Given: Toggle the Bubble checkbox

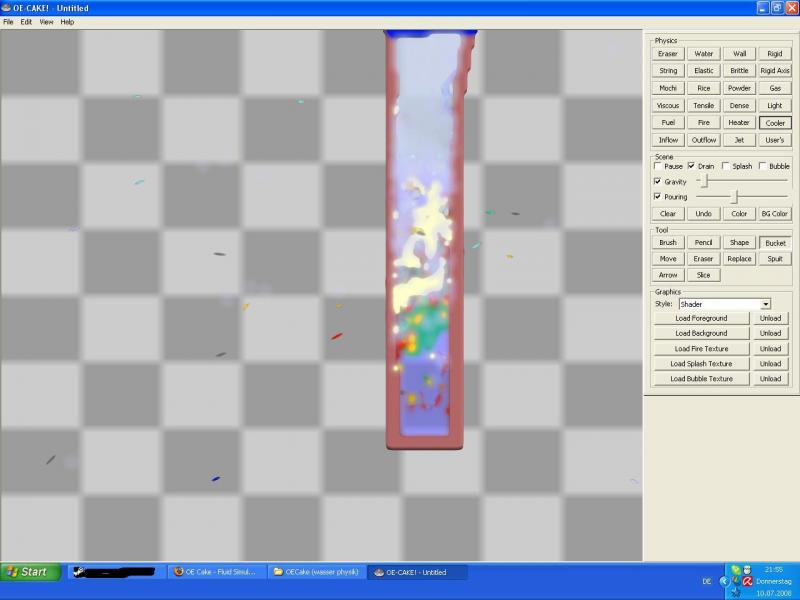Looking at the screenshot, I should click(x=764, y=166).
